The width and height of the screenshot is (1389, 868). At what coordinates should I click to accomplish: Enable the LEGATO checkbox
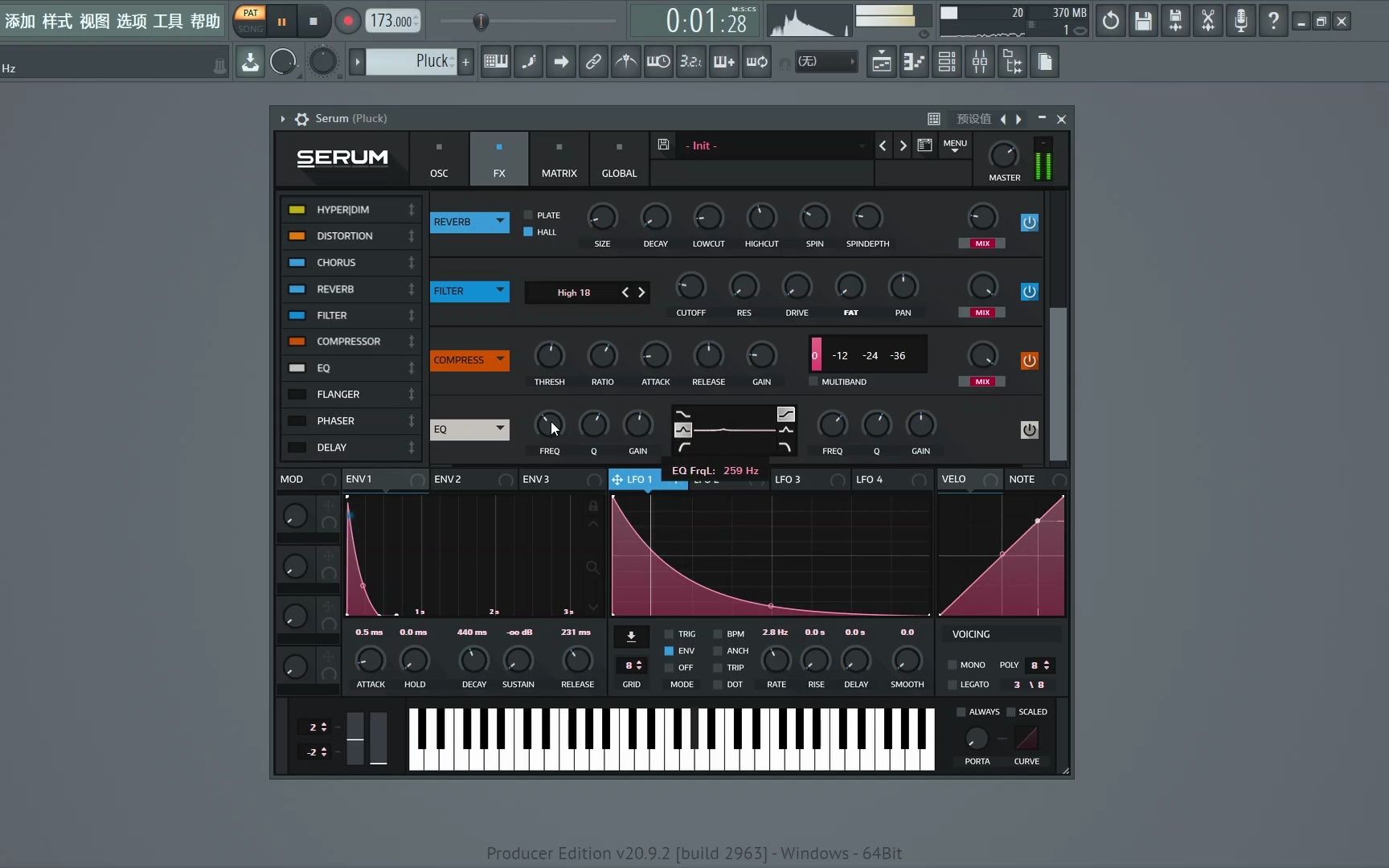point(953,685)
